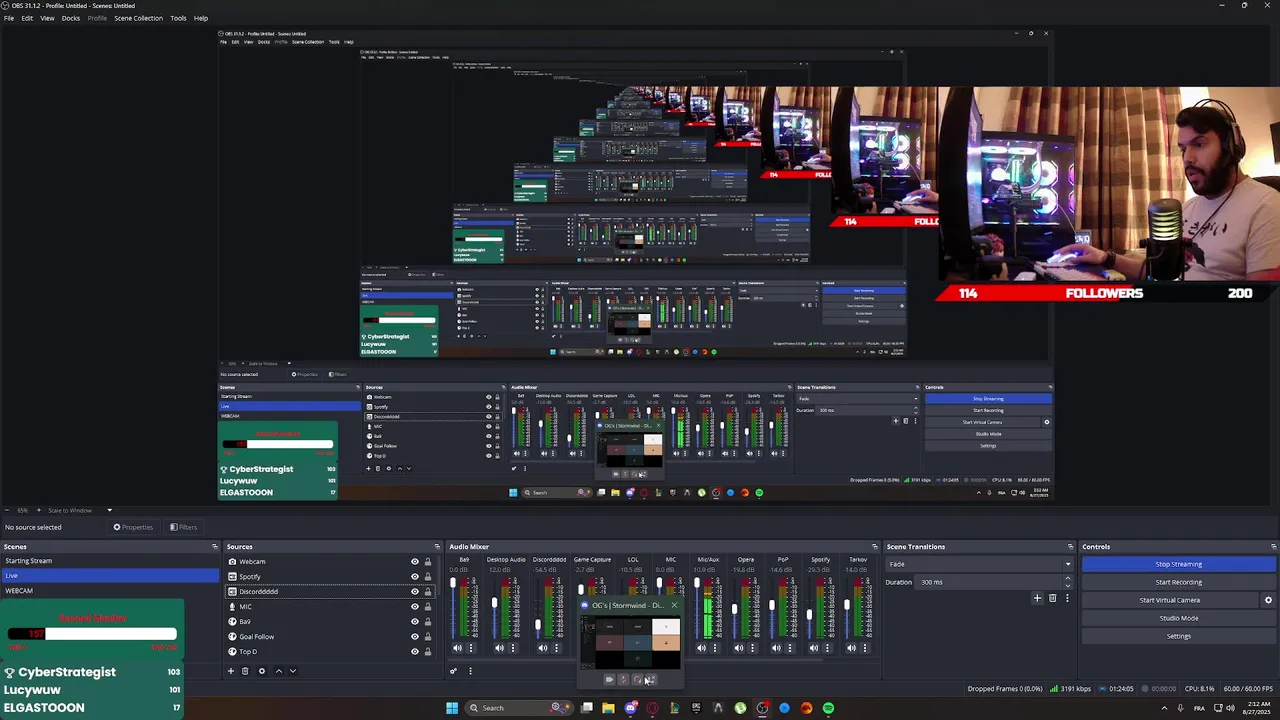1280x720 pixels.
Task: Open the Scene Collection menu
Action: 138,18
